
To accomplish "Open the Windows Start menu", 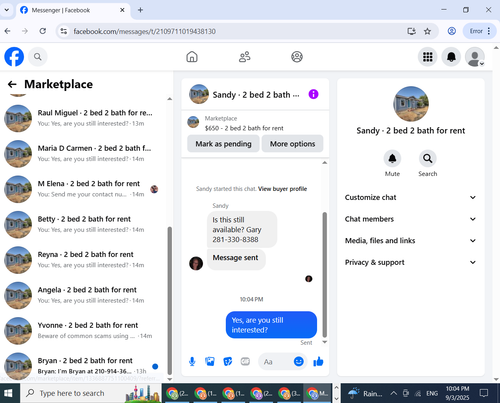I will click(x=8, y=393).
